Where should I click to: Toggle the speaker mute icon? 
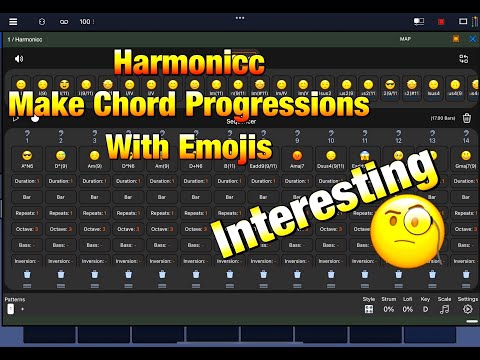click(x=19, y=59)
